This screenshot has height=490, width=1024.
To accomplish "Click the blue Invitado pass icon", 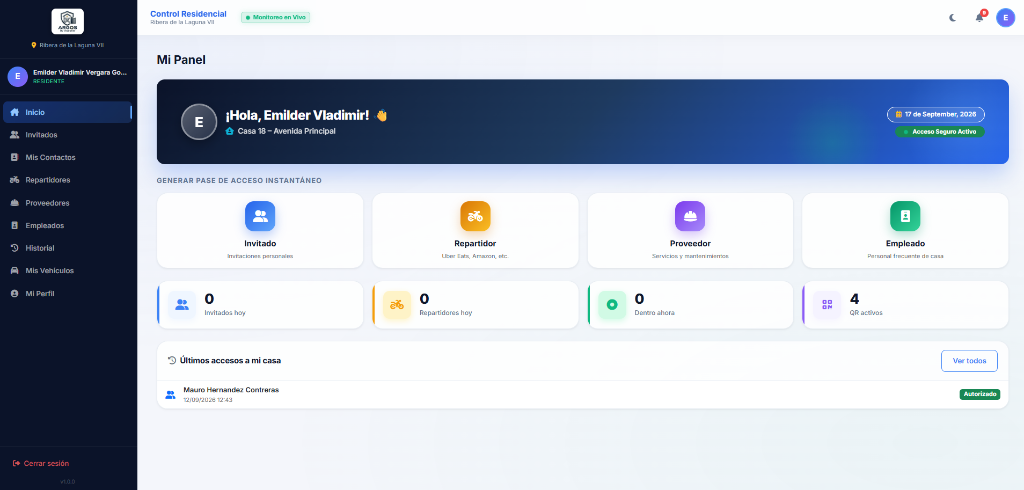I will [x=260, y=216].
